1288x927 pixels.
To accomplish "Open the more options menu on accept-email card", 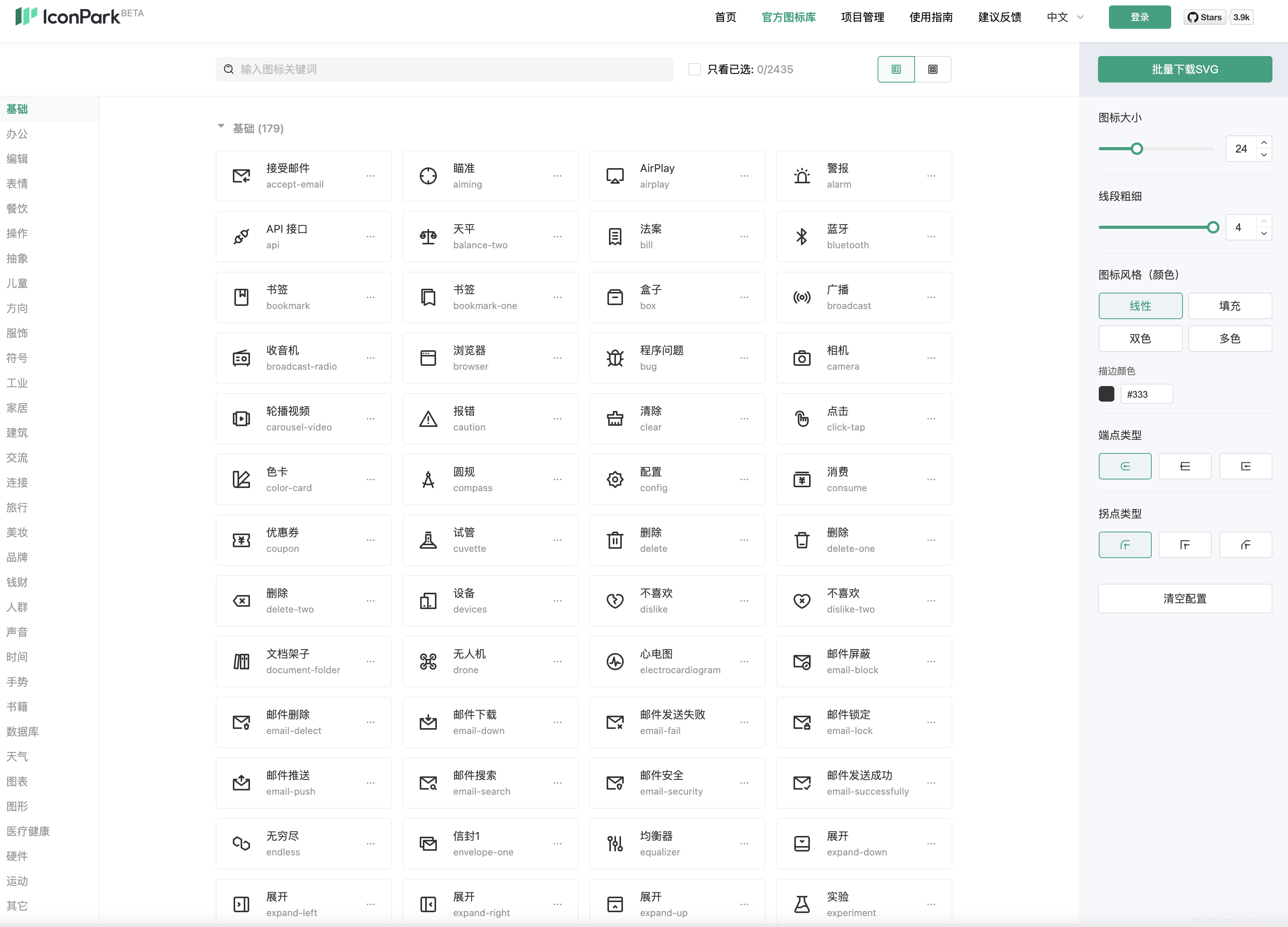I will coord(371,176).
